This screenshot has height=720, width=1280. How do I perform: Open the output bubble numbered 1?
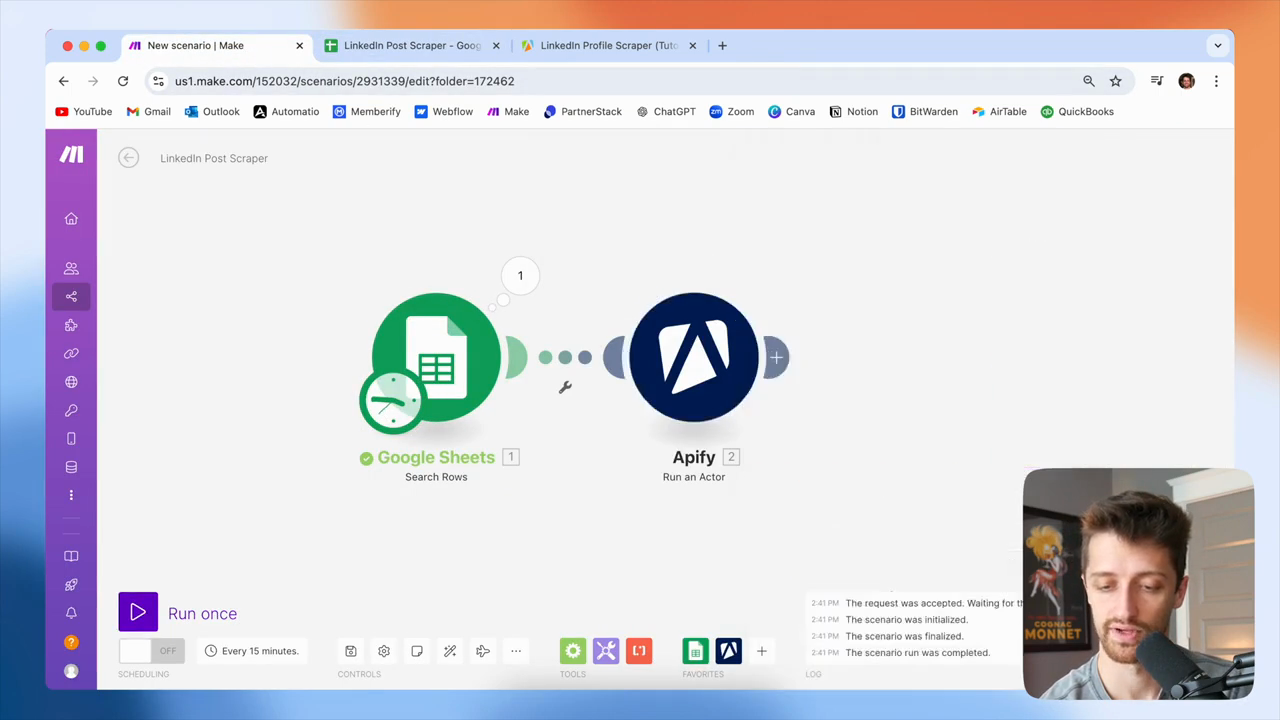point(520,276)
